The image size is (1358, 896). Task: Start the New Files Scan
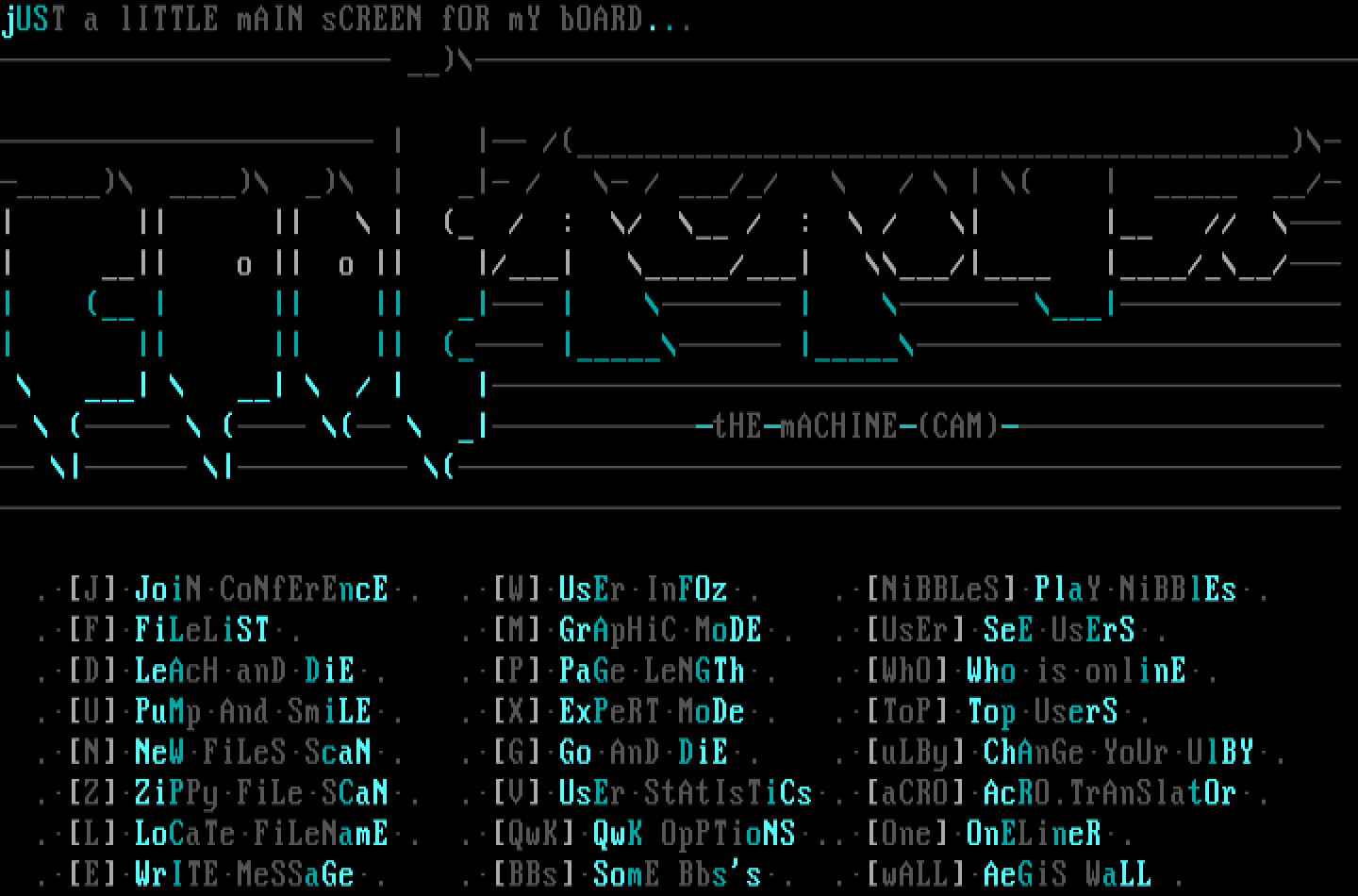252,753
